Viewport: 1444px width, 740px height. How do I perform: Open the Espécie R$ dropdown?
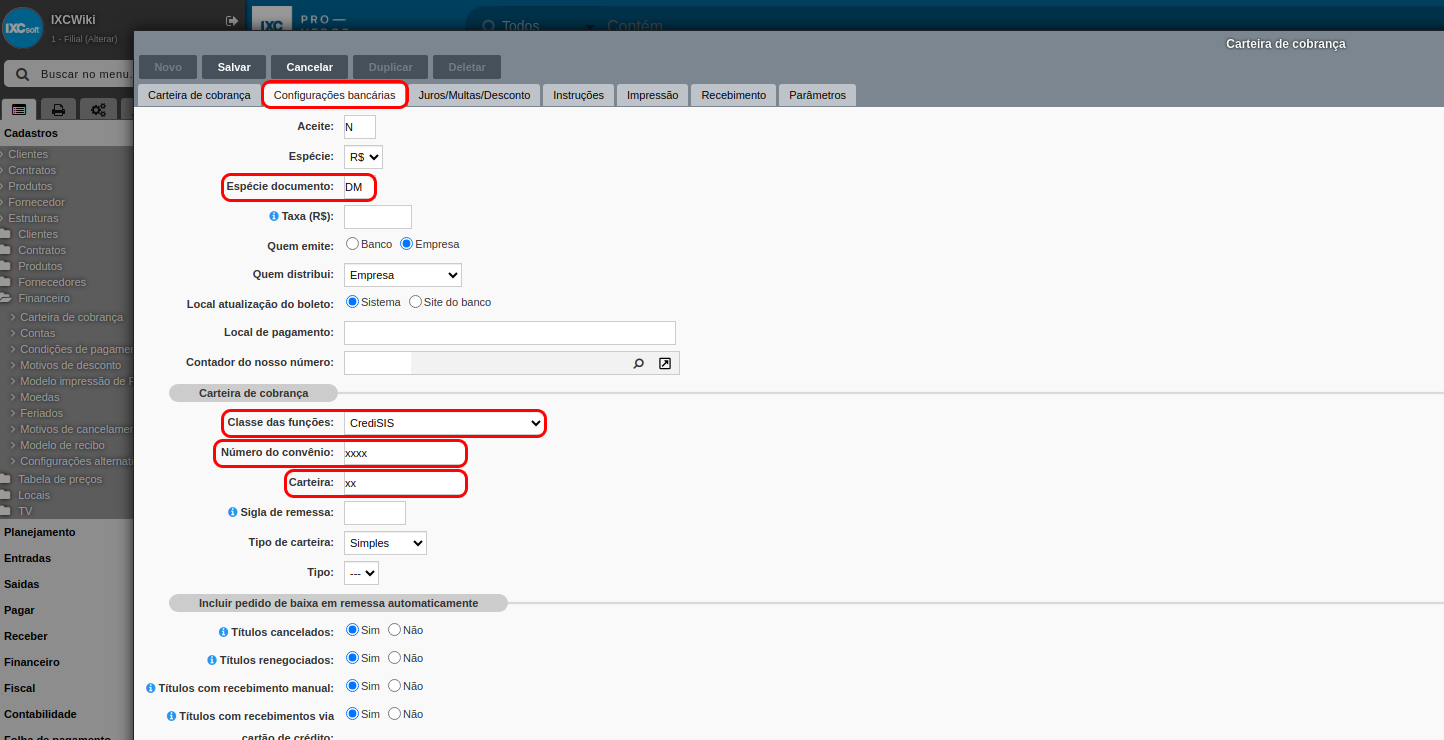click(x=363, y=157)
